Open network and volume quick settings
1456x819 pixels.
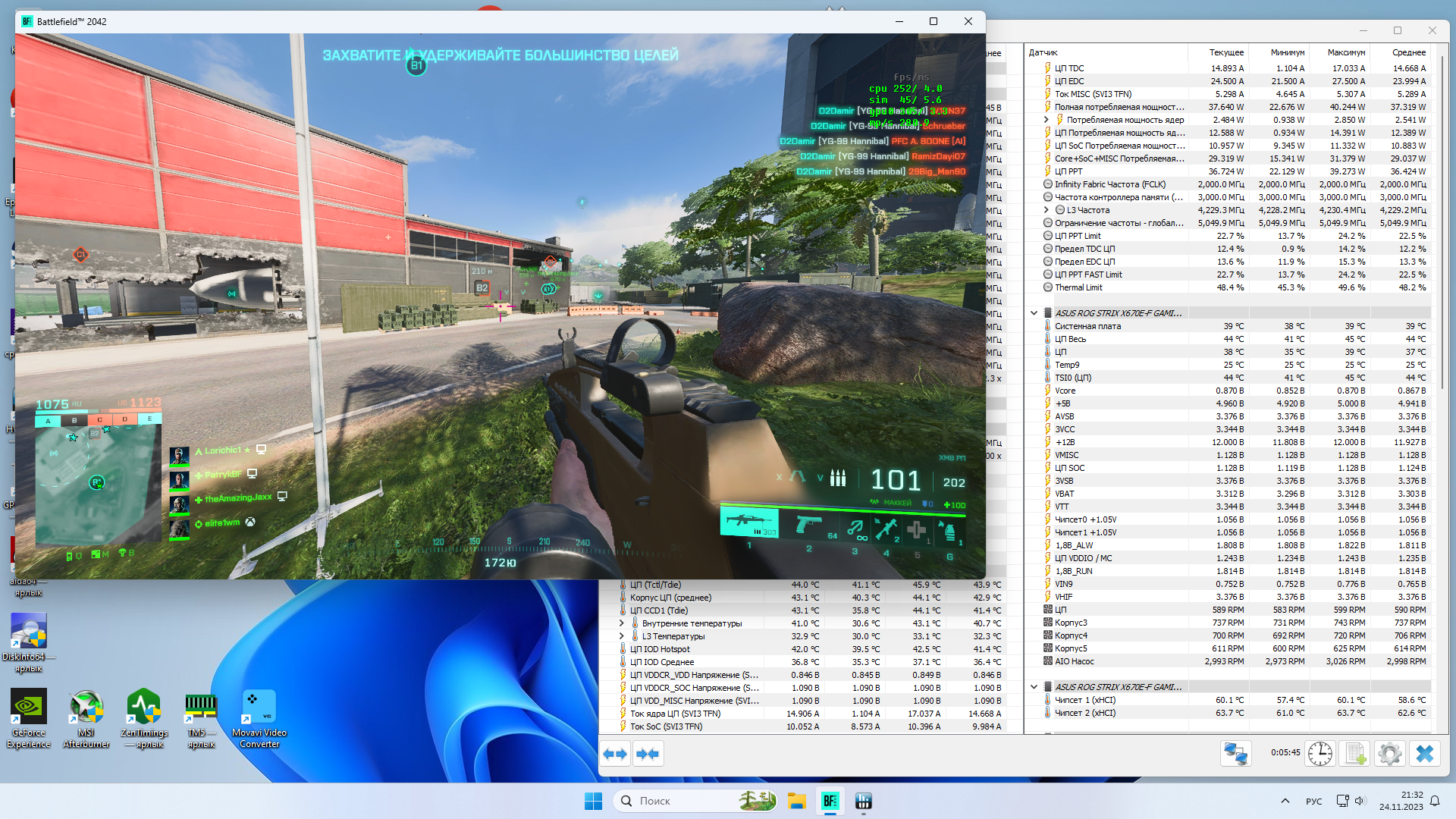[x=1351, y=801]
